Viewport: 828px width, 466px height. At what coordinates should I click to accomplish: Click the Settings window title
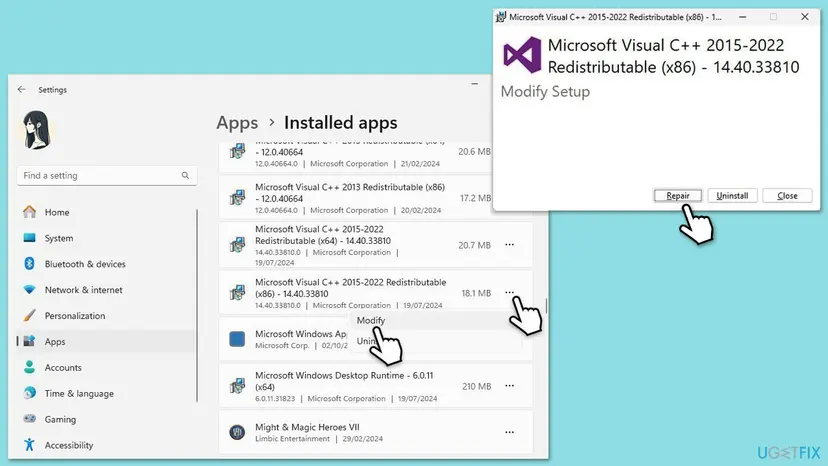52,90
